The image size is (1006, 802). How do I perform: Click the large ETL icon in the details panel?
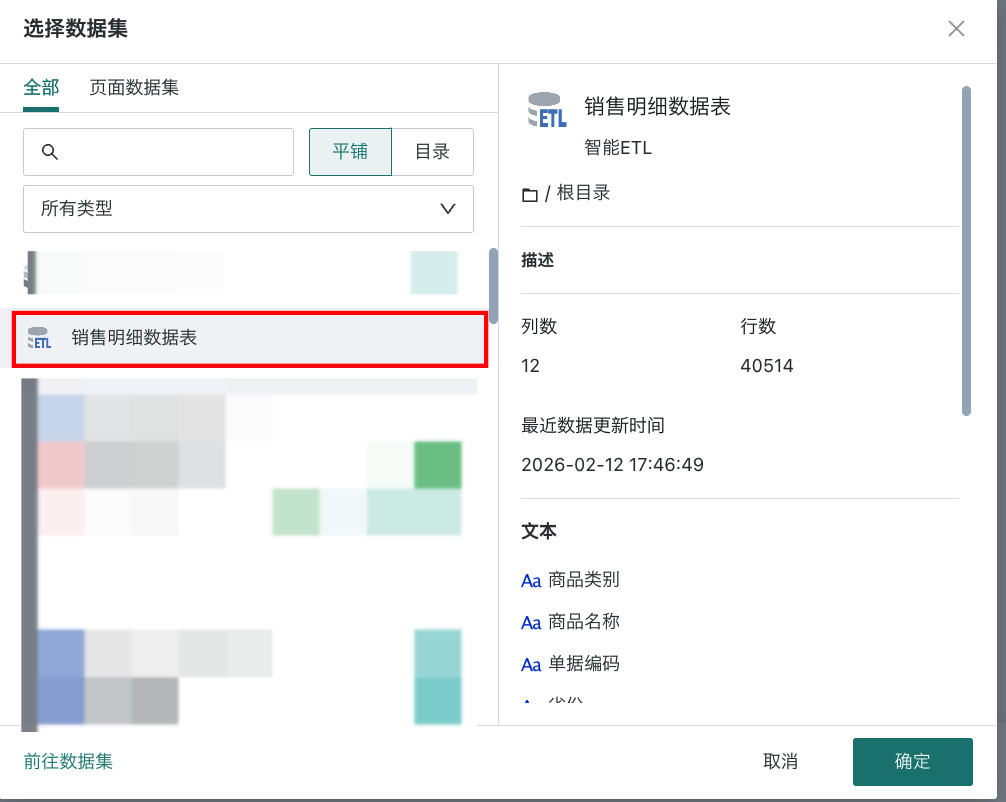point(546,110)
